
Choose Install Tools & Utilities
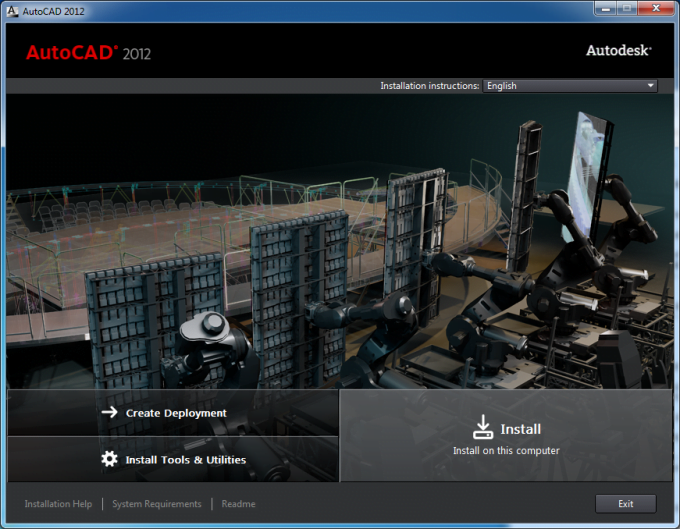pos(173,459)
